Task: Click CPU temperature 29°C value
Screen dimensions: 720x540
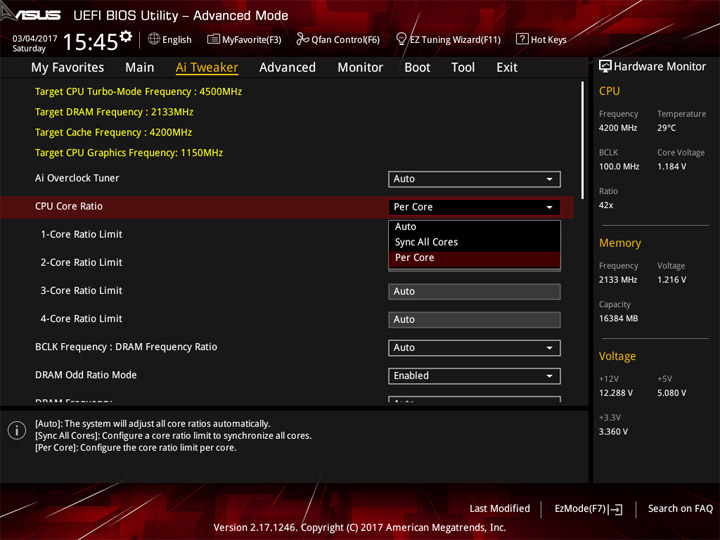Action: [666, 128]
